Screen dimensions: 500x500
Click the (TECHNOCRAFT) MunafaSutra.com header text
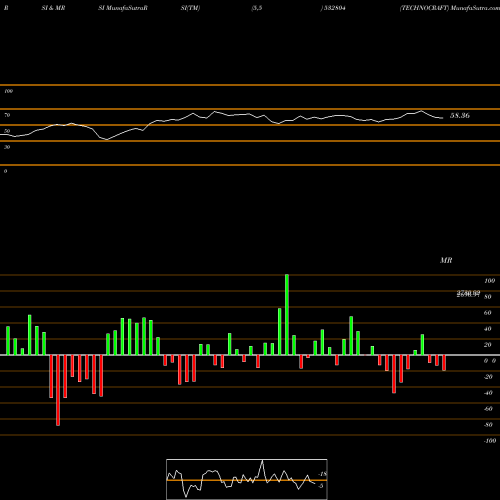pyautogui.click(x=450, y=8)
